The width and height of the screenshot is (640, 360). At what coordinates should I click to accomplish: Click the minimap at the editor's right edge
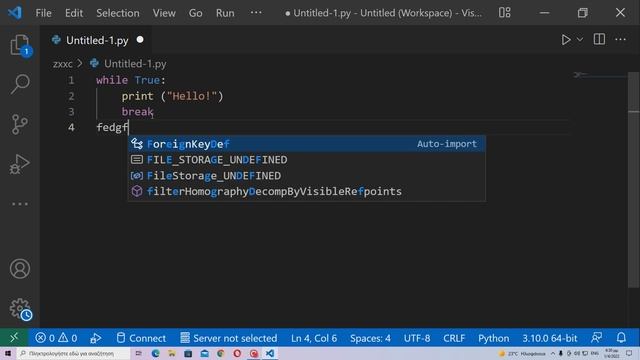coord(599,76)
